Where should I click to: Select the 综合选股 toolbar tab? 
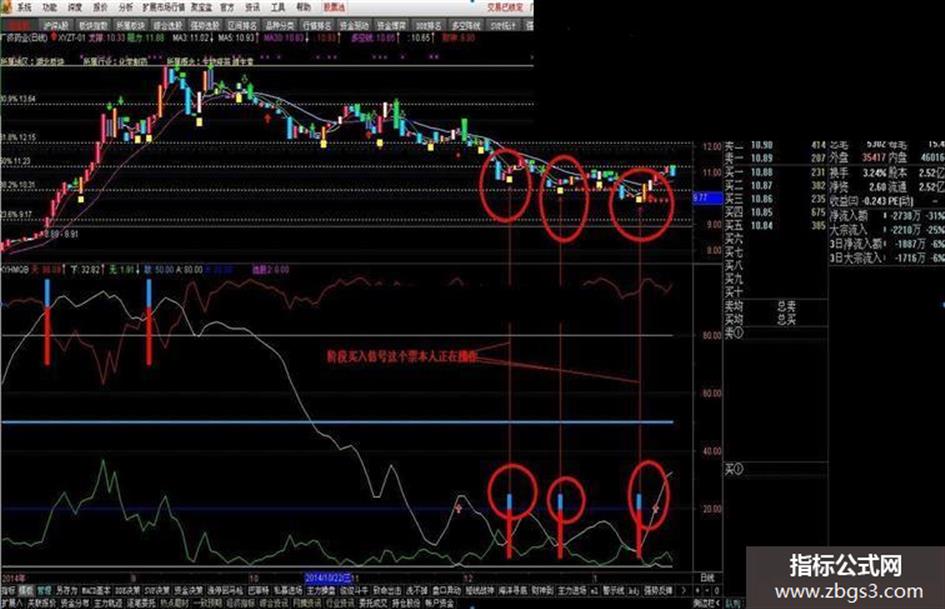click(168, 25)
